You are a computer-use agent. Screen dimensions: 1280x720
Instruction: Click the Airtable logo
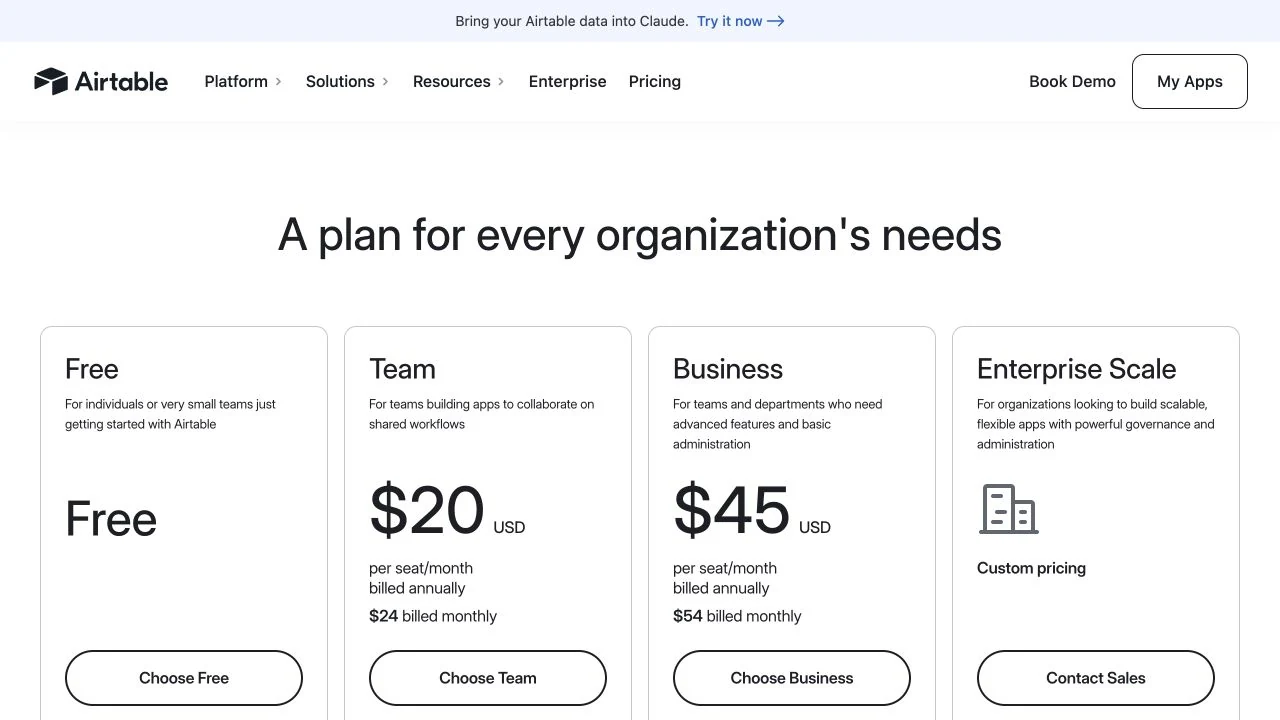pyautogui.click(x=101, y=81)
